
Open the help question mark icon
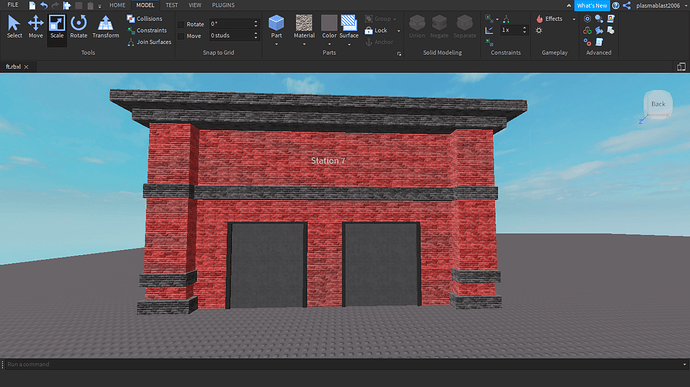click(616, 5)
